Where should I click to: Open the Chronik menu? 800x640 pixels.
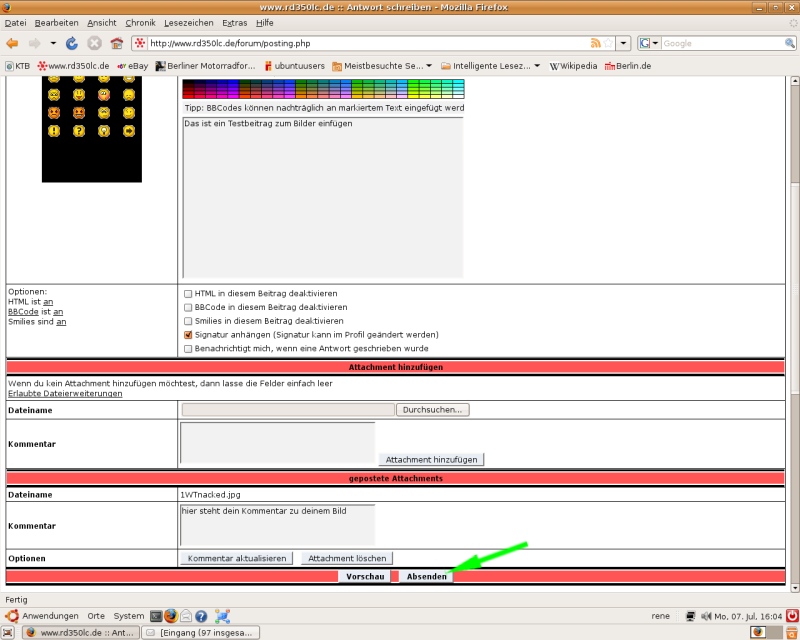tap(140, 22)
